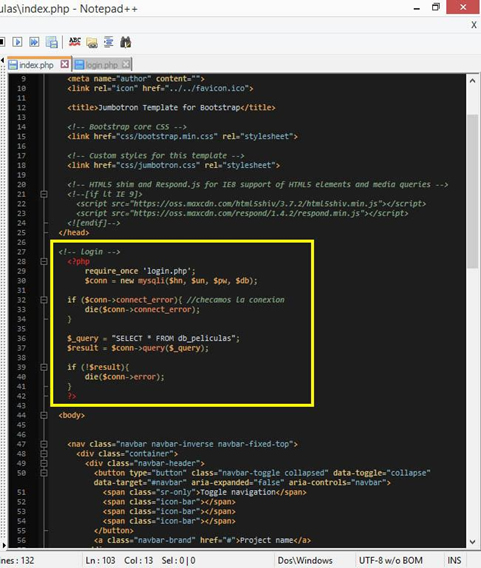This screenshot has height=568, width=481.
Task: Collapse the body fold marker at line 44
Action: [x=44, y=415]
